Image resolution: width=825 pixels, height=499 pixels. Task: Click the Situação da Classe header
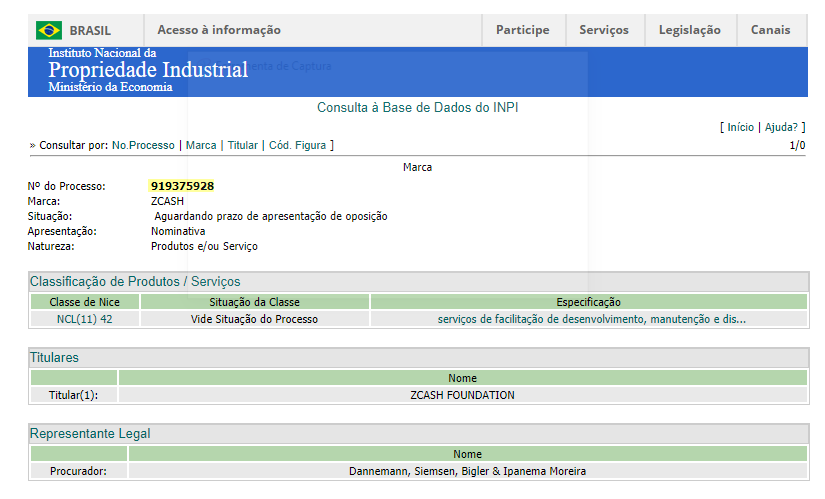click(254, 302)
